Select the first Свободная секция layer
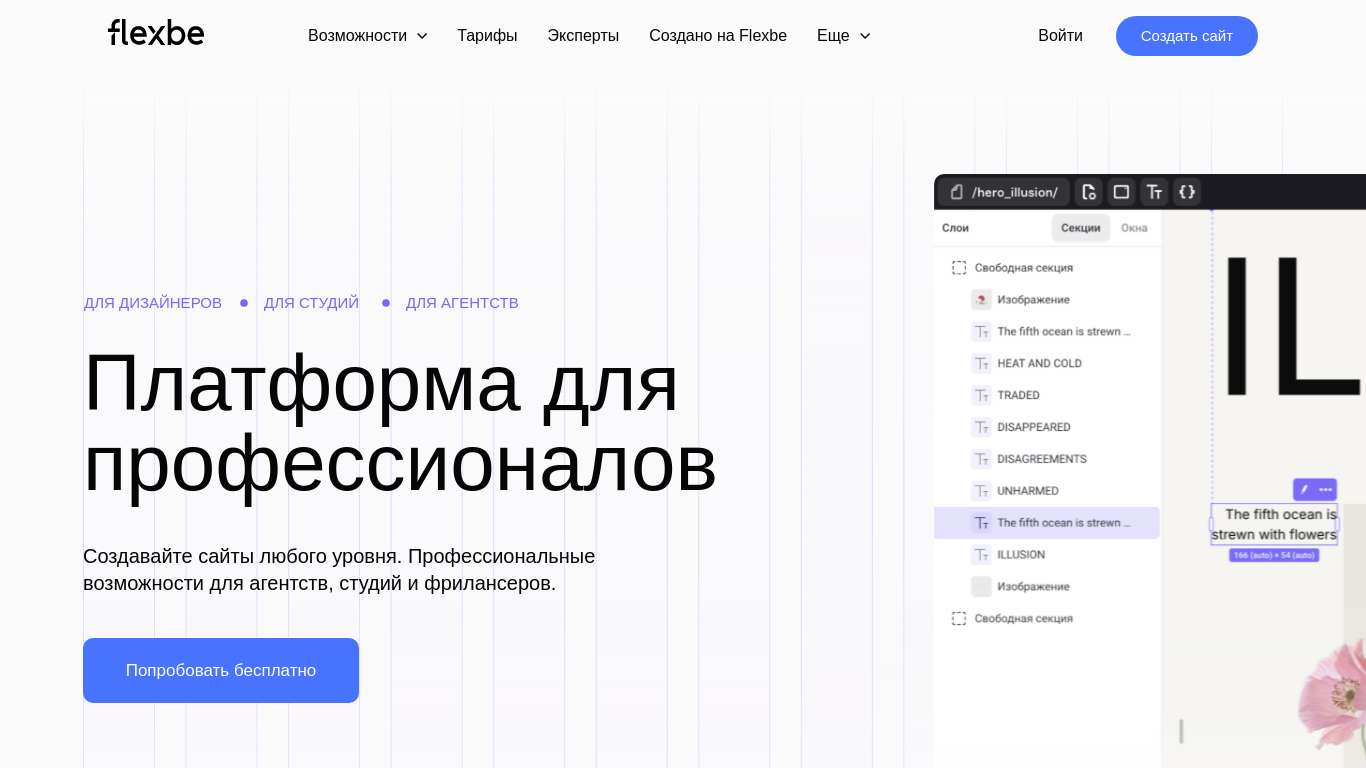The image size is (1366, 768). (x=1023, y=268)
